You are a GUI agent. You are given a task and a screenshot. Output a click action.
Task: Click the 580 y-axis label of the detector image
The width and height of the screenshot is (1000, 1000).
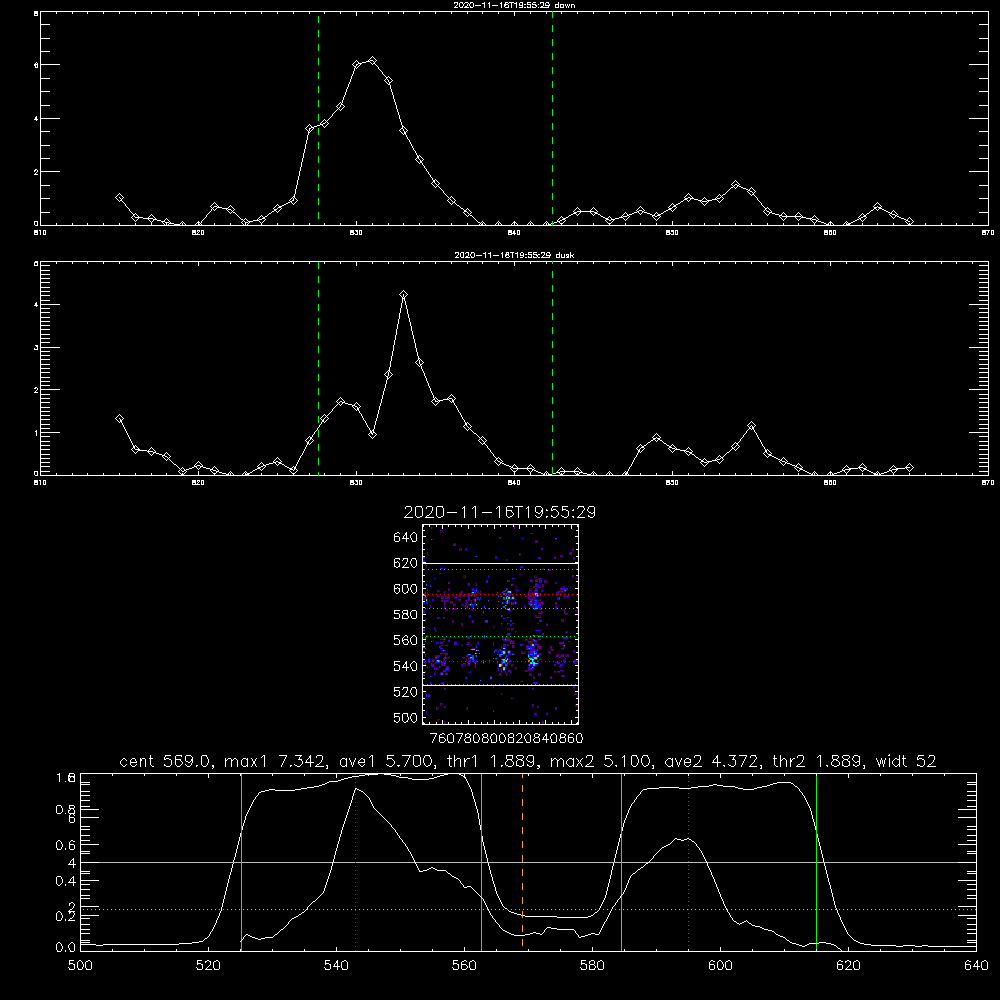click(x=406, y=614)
